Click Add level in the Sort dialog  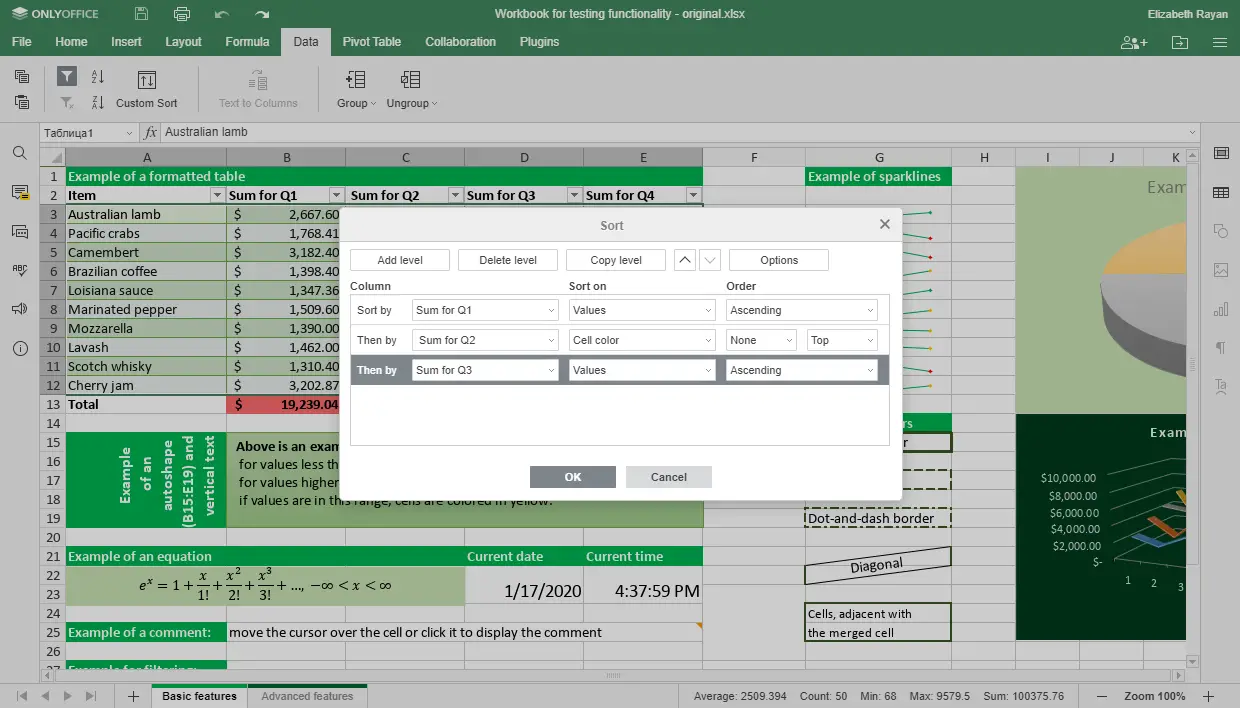click(399, 259)
